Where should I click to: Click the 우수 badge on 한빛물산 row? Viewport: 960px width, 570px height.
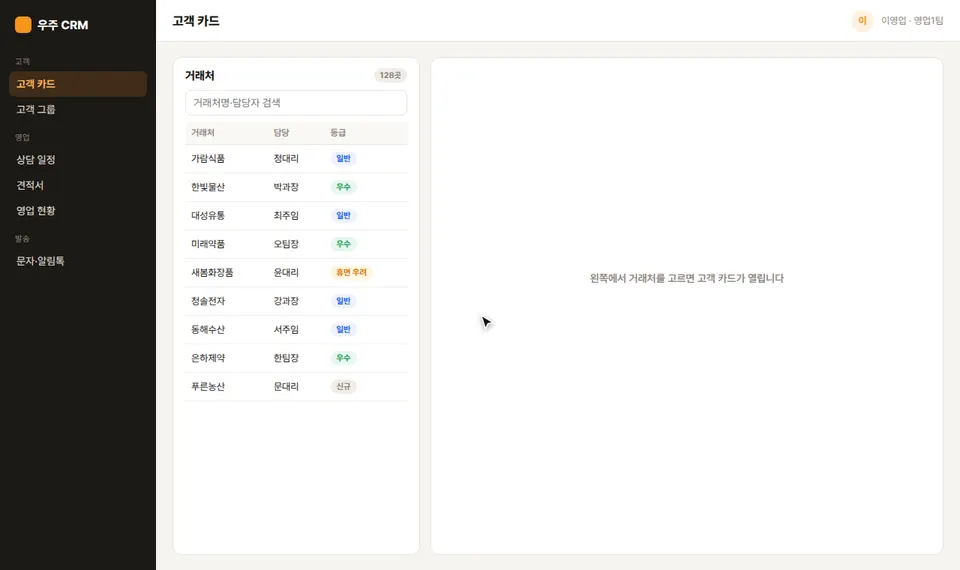point(343,187)
